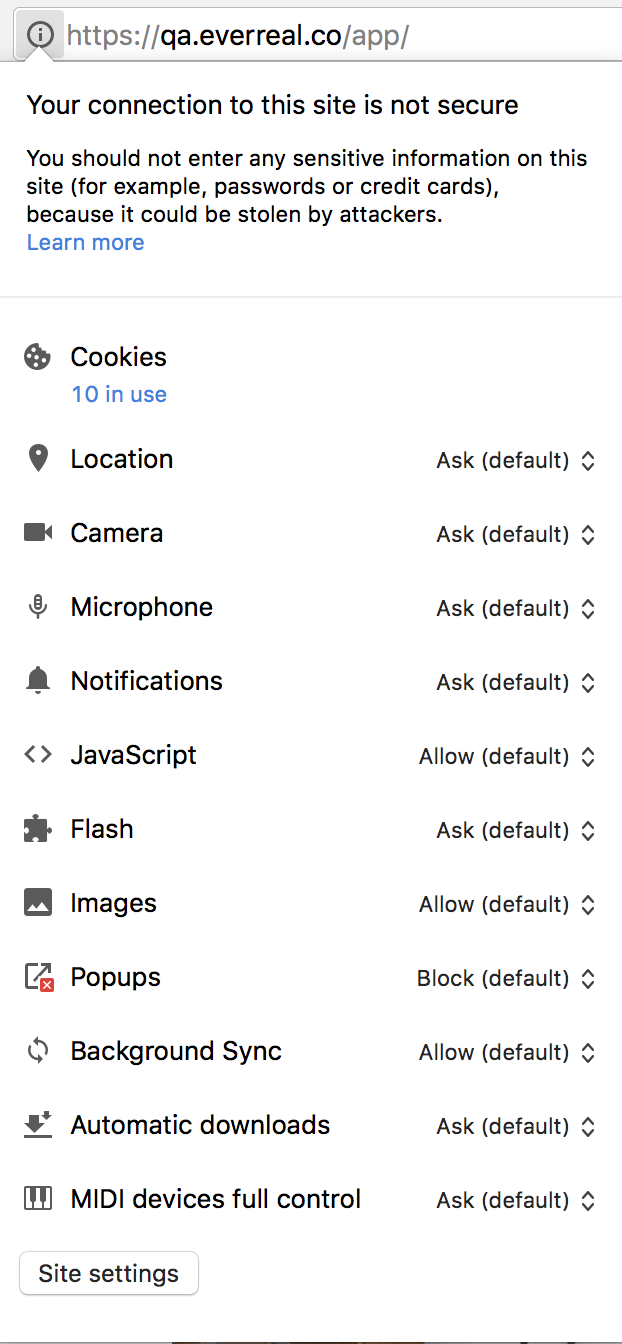Open the Camera permission dropdown
Screen dimensions: 622x1344
pyautogui.click(x=516, y=534)
